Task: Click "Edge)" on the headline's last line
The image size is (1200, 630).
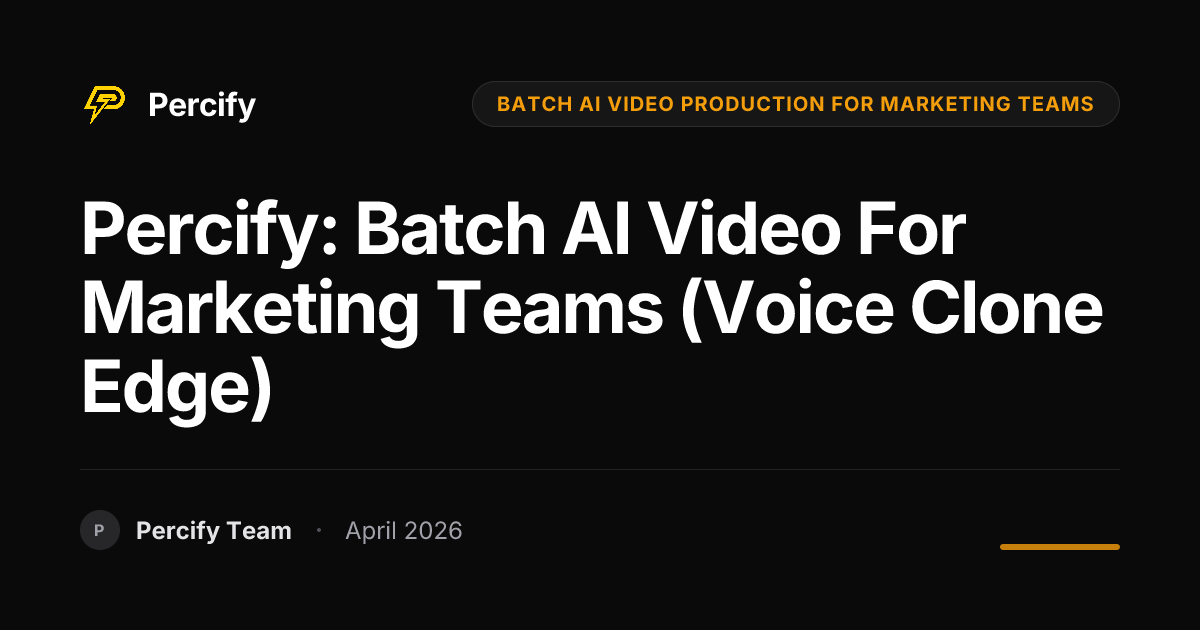Action: click(177, 391)
